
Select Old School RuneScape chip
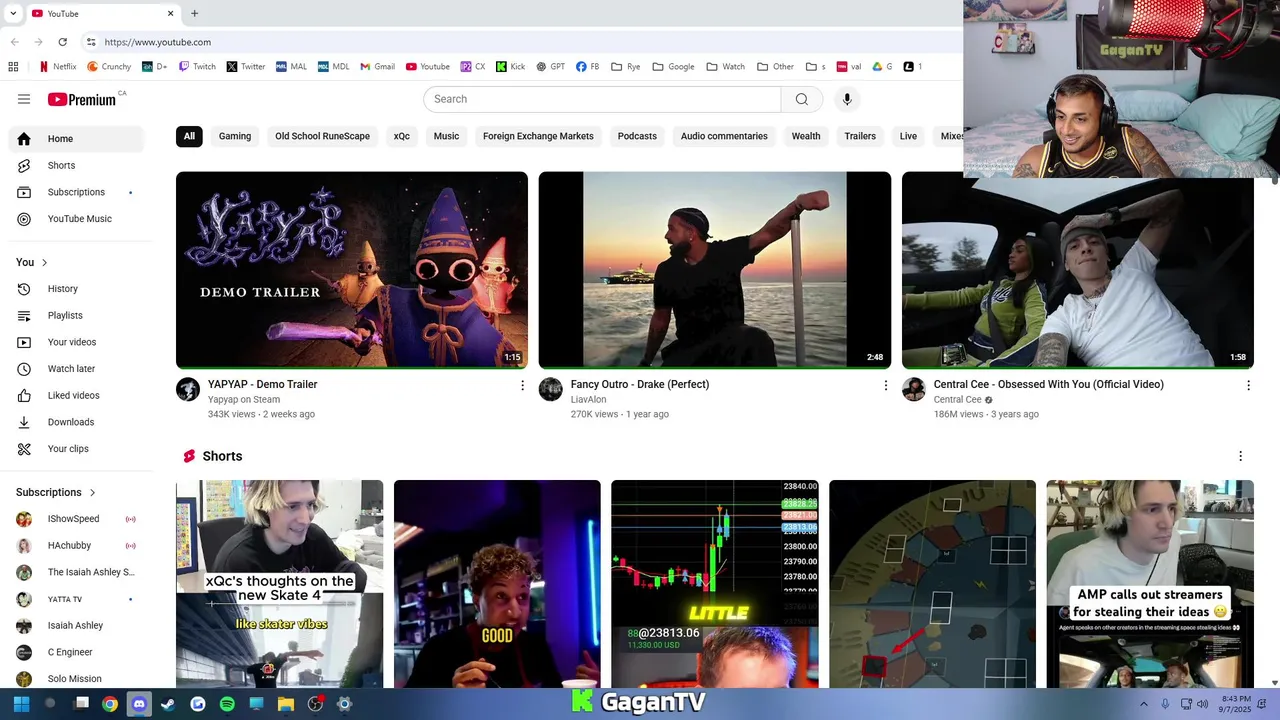pos(322,136)
